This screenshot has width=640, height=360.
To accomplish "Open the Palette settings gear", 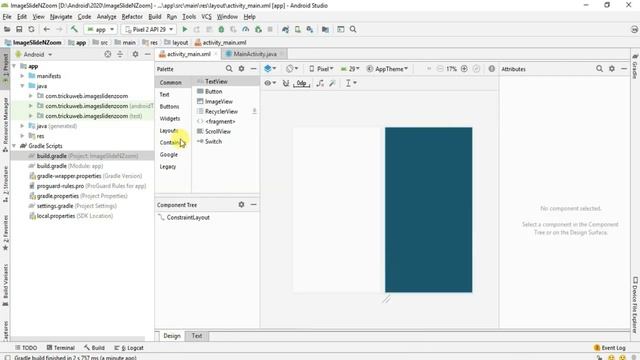I will pos(241,69).
